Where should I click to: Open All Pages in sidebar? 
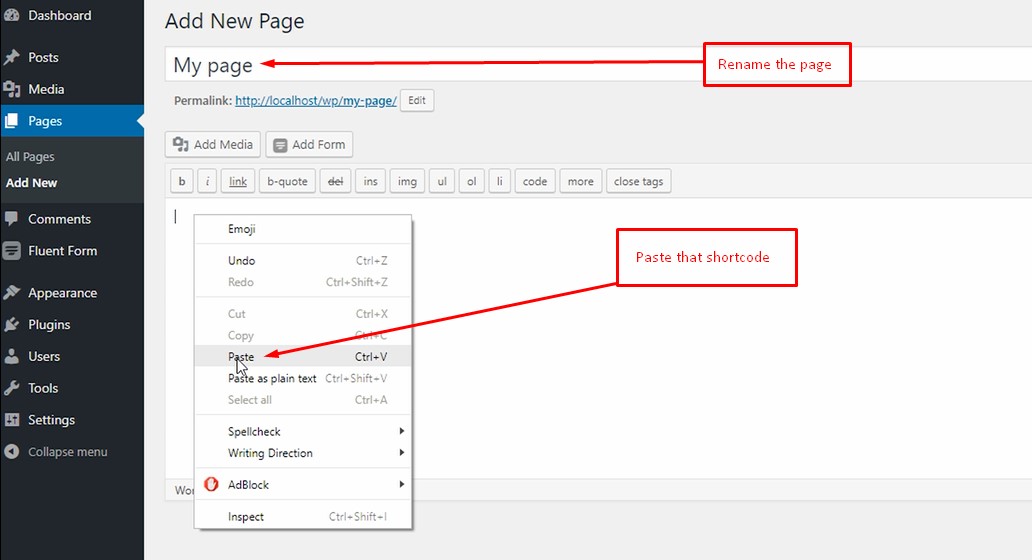click(x=30, y=157)
